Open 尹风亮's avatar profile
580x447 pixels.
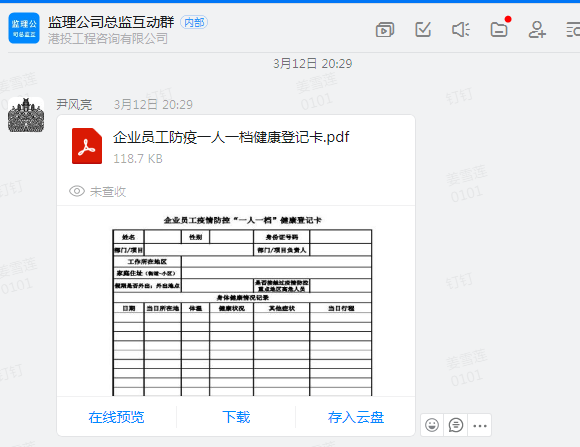click(x=26, y=115)
